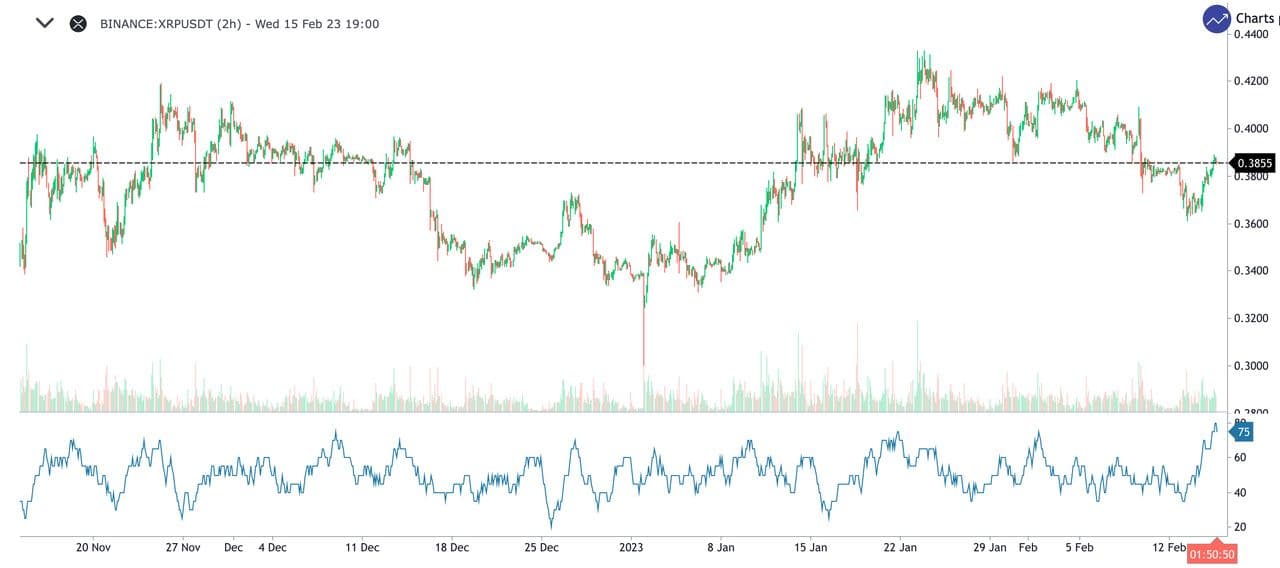Click the 5 Feb date axis label
This screenshot has height=568, width=1280.
[1079, 547]
